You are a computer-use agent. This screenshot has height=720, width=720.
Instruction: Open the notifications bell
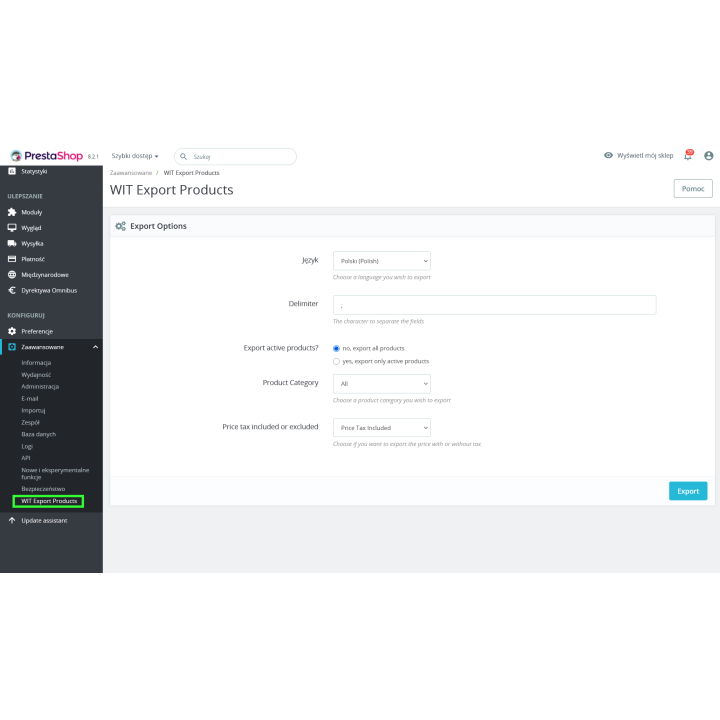(688, 155)
